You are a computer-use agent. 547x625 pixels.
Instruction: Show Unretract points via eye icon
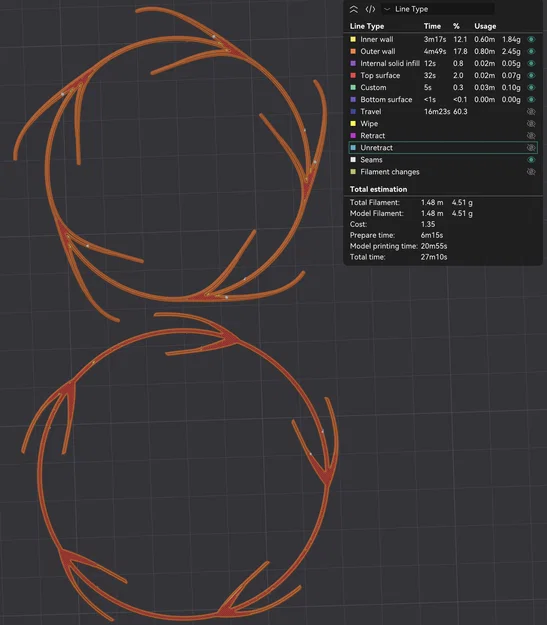point(531,147)
